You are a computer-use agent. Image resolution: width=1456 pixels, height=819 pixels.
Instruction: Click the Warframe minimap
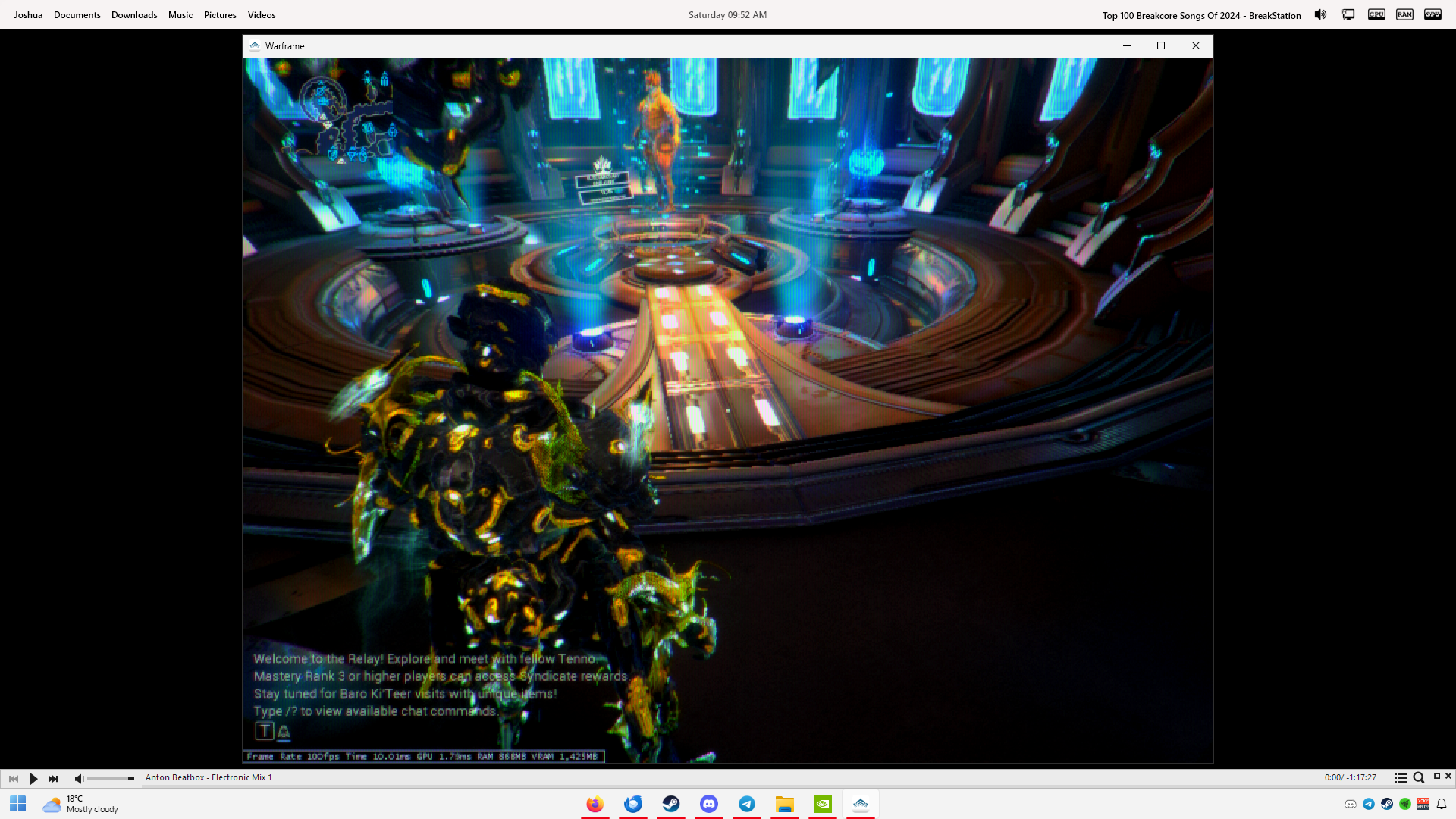347,118
